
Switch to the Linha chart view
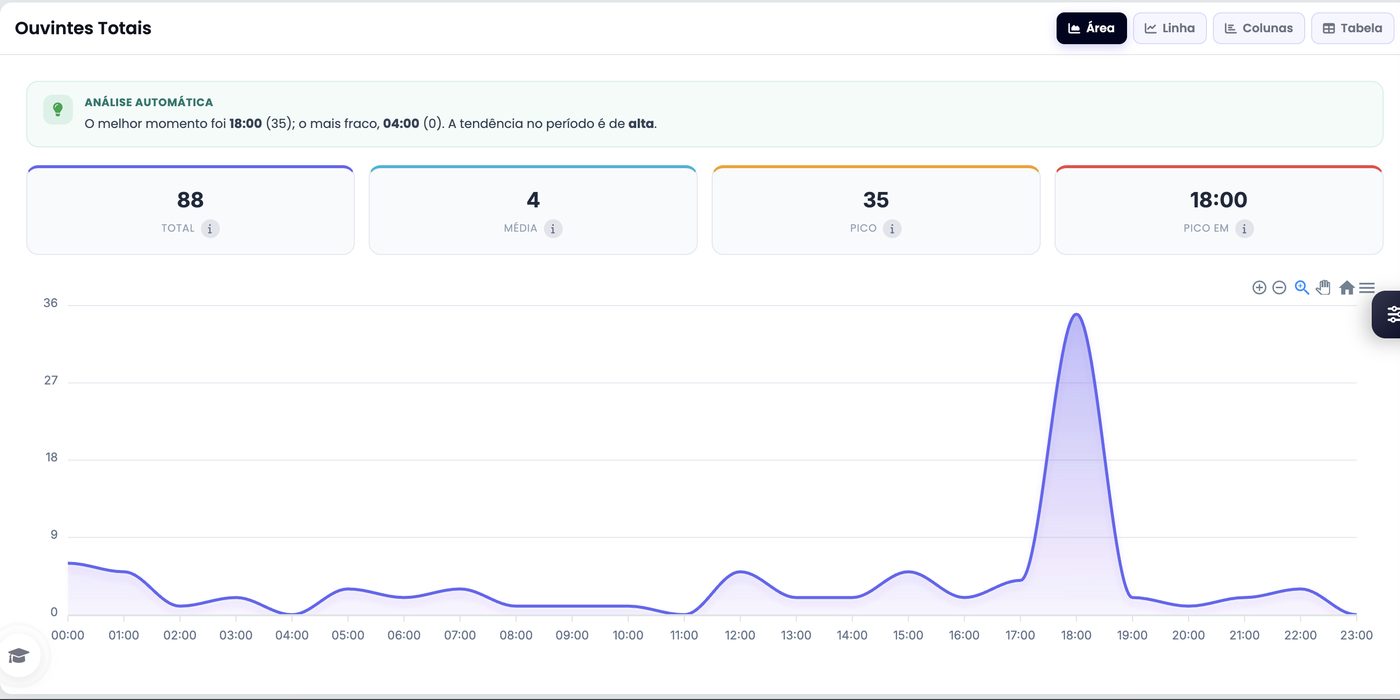(x=1170, y=28)
